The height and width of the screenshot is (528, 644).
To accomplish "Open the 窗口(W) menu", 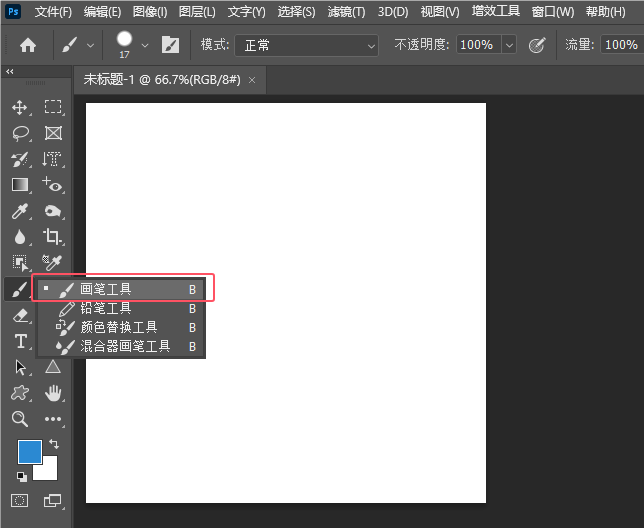I will click(x=552, y=12).
